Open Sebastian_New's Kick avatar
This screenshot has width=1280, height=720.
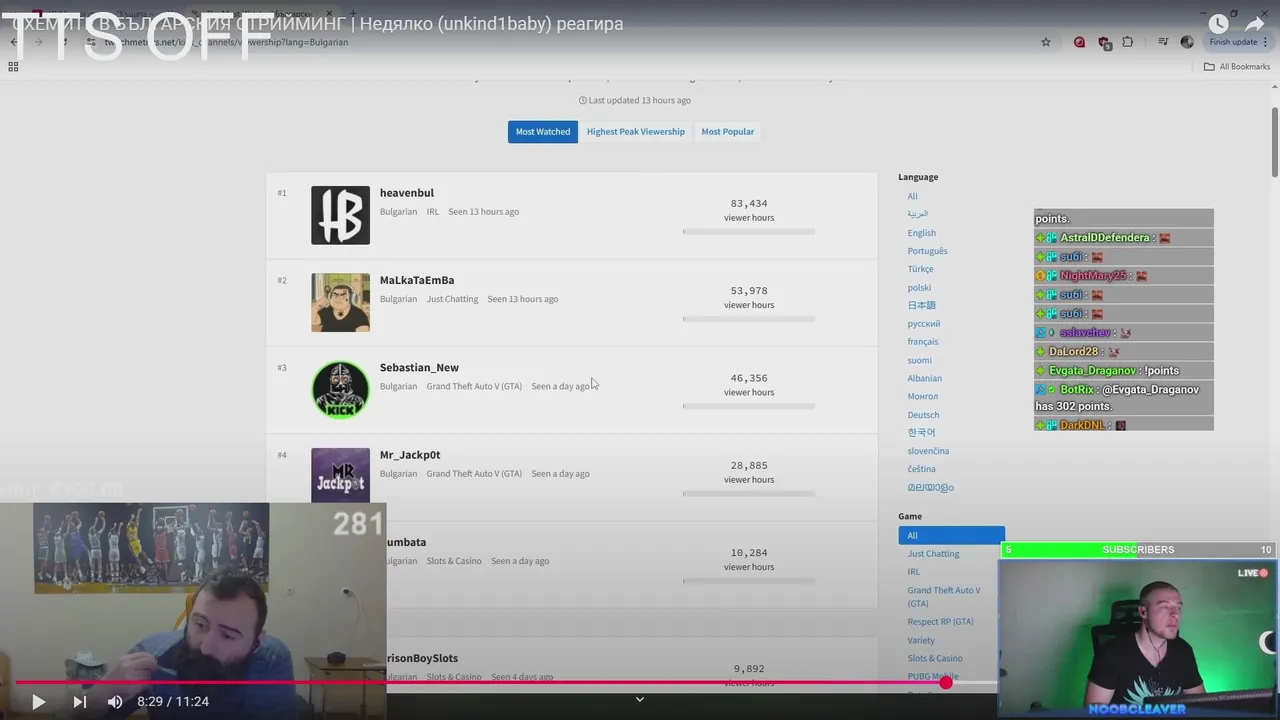click(x=340, y=390)
